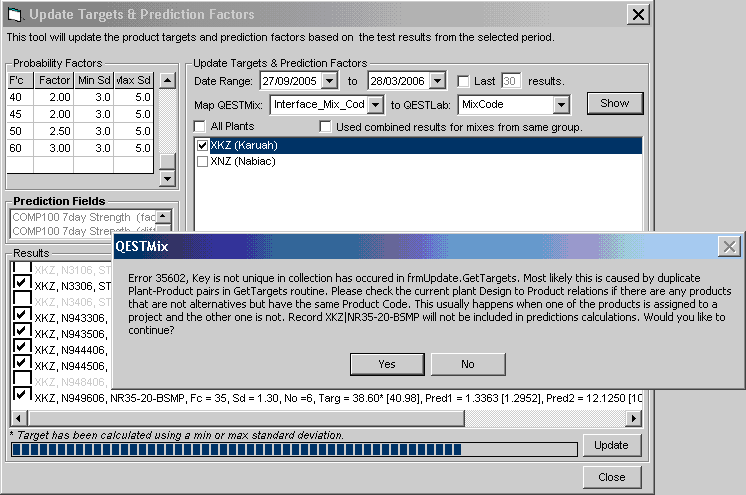This screenshot has width=746, height=495.
Task: Click the Close button at bottom
Action: coord(611,477)
